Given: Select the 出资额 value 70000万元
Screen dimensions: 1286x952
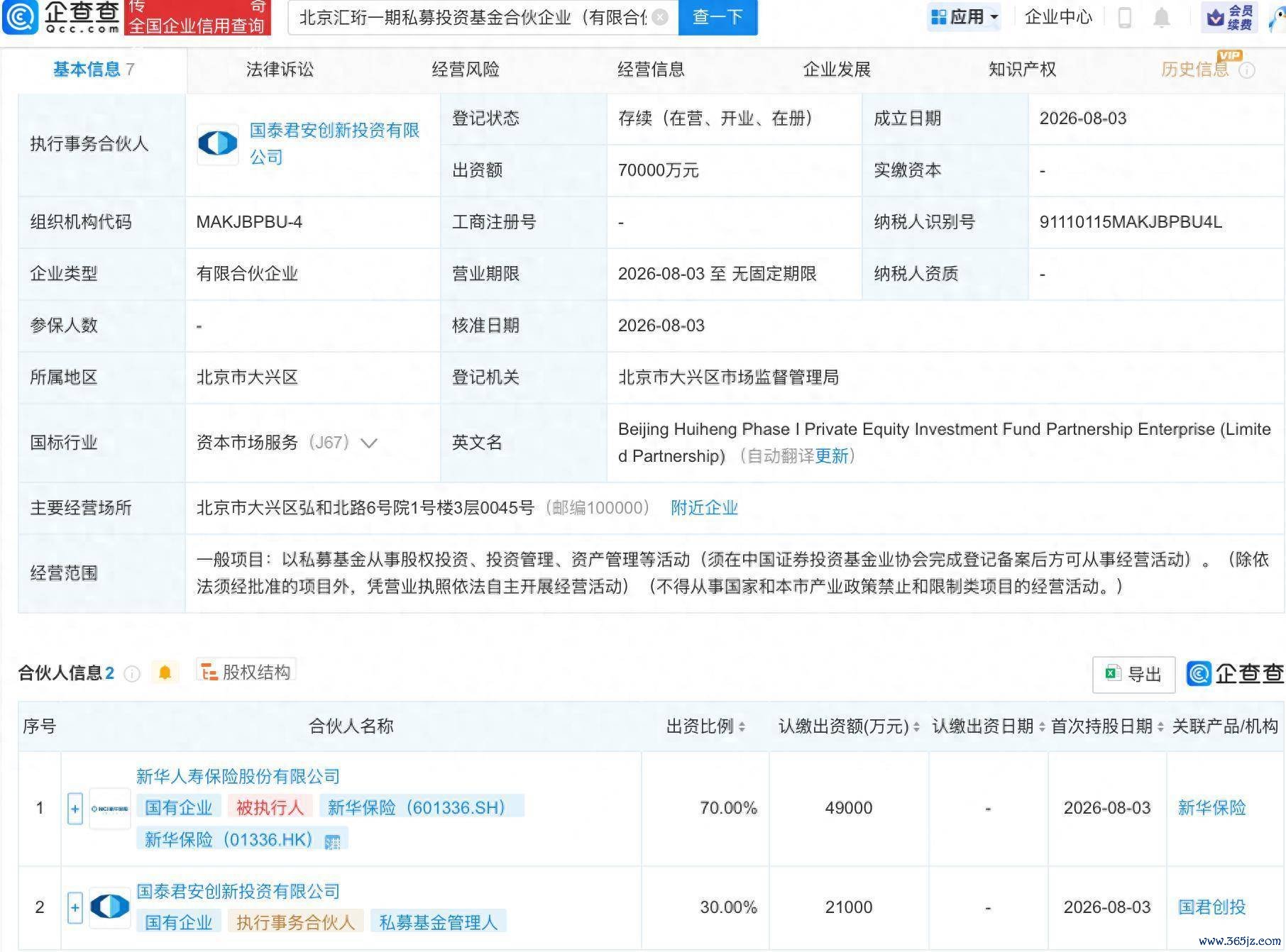Looking at the screenshot, I should 658,170.
